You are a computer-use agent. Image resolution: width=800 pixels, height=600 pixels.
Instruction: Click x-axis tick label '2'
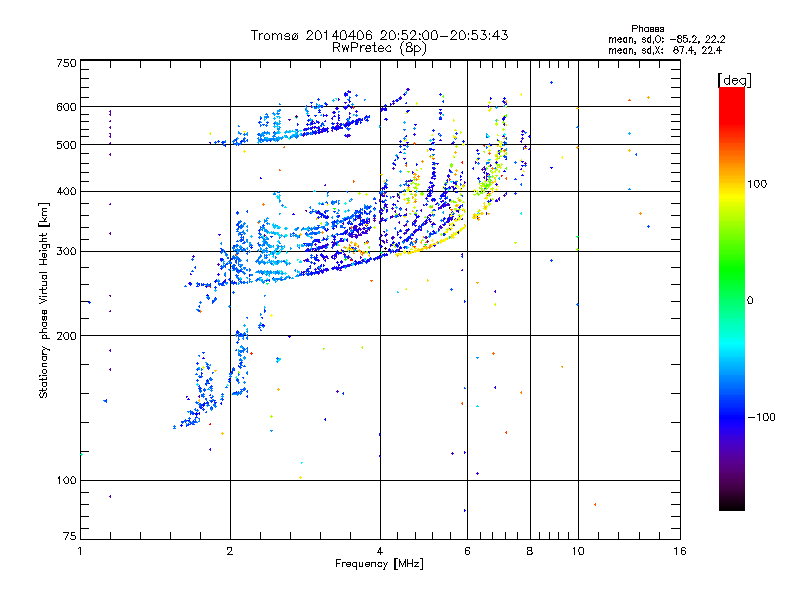tap(230, 551)
